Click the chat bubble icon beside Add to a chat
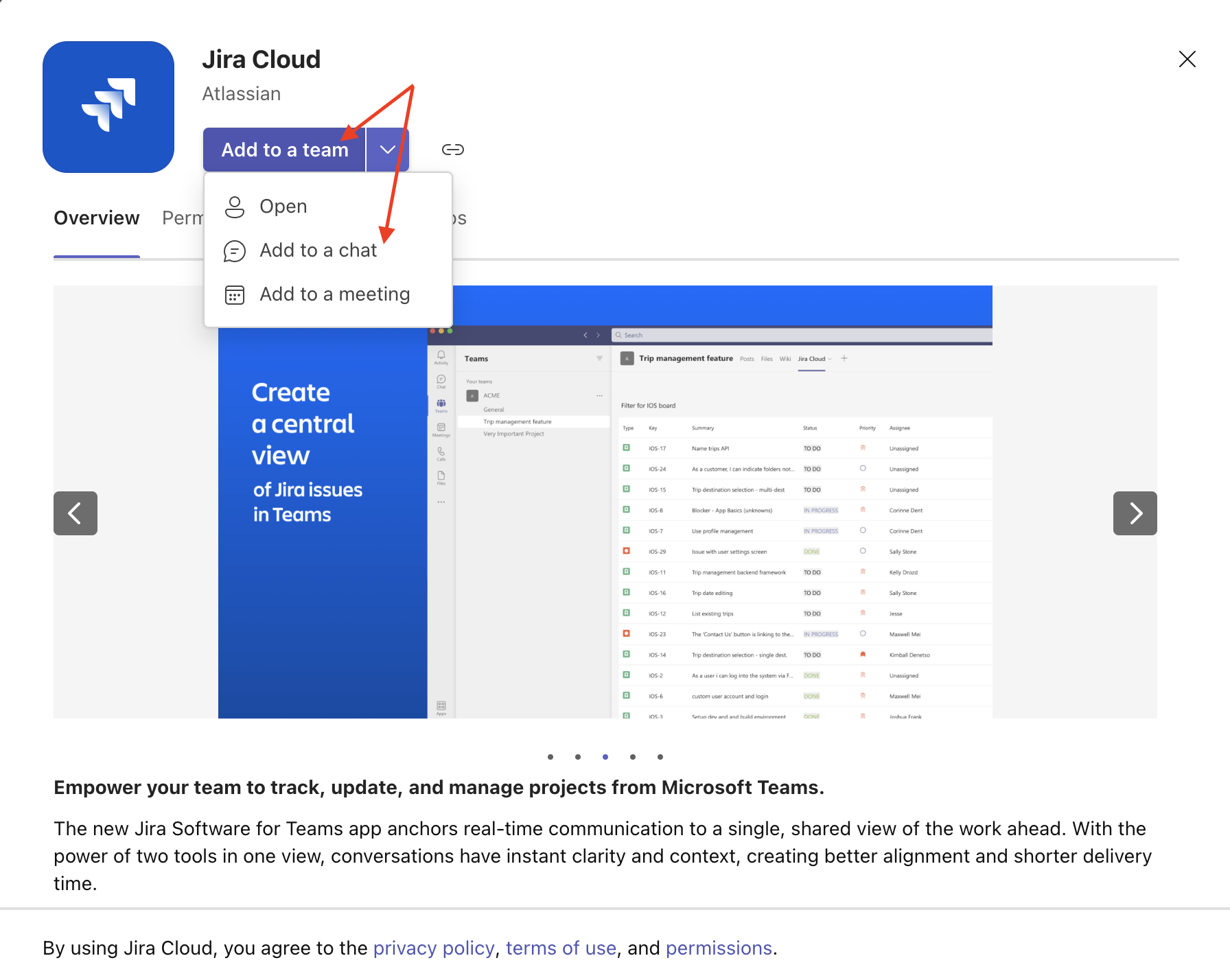The image size is (1230, 980). (234, 250)
